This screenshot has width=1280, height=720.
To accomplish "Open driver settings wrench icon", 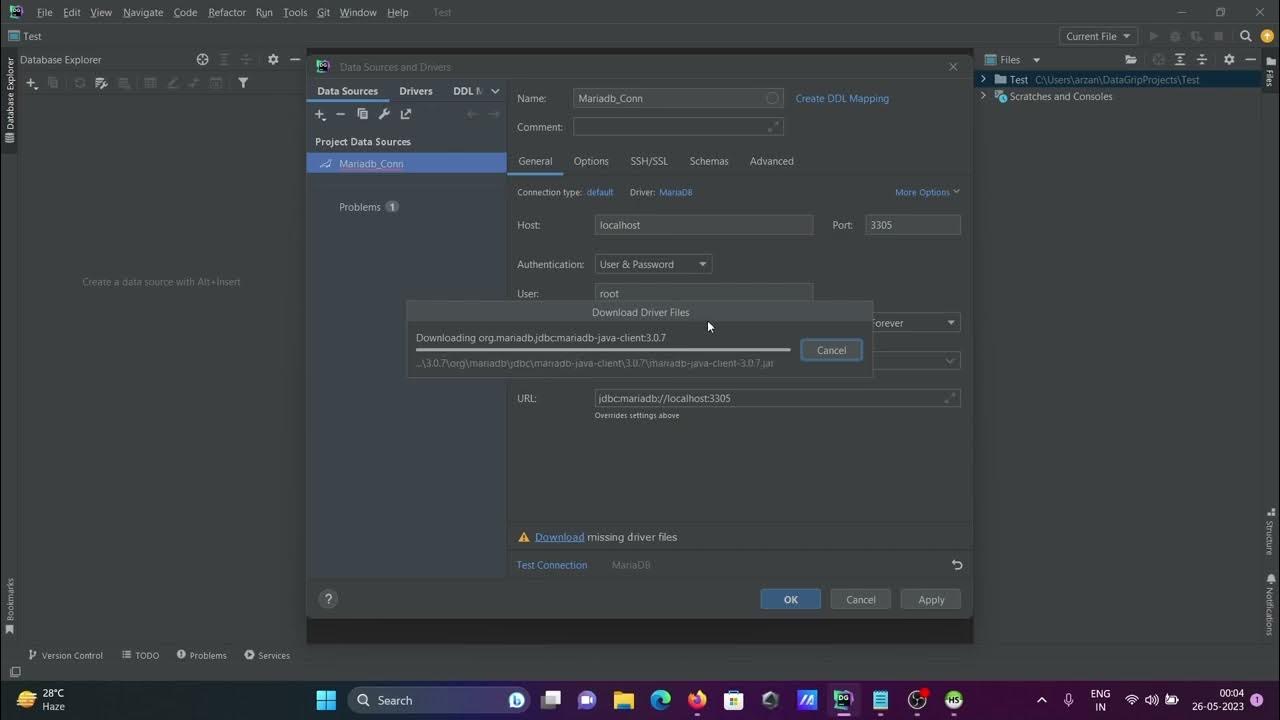I will pos(384,114).
